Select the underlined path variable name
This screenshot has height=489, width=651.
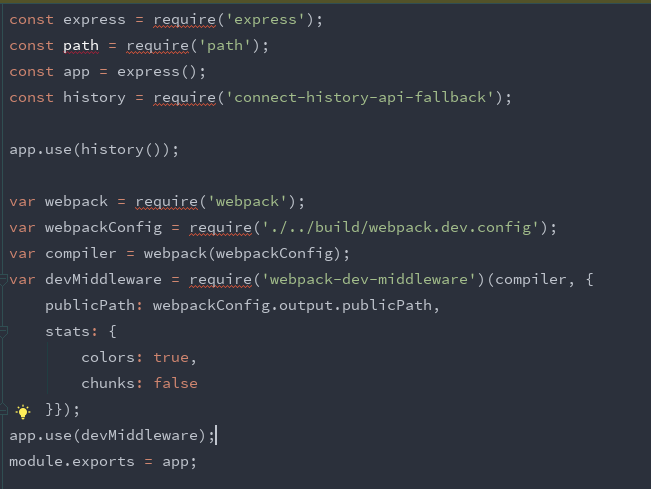(81, 46)
